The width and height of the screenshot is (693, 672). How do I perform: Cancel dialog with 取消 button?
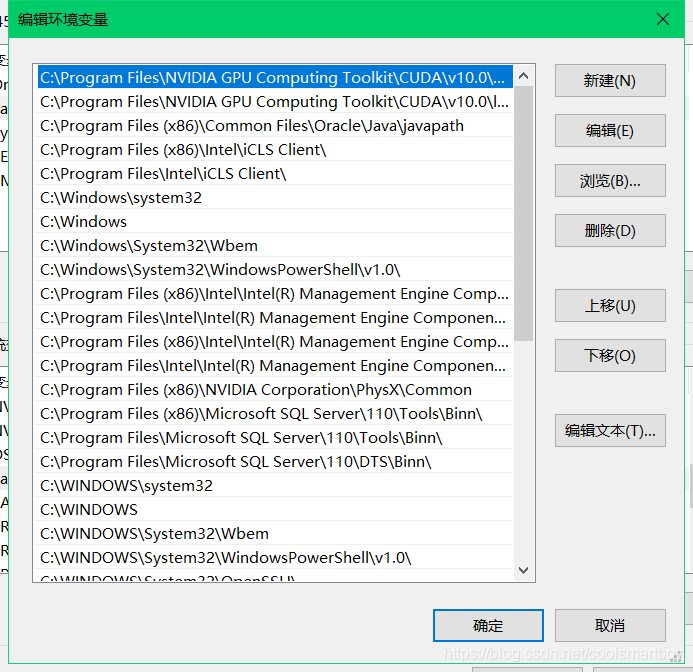coord(610,626)
